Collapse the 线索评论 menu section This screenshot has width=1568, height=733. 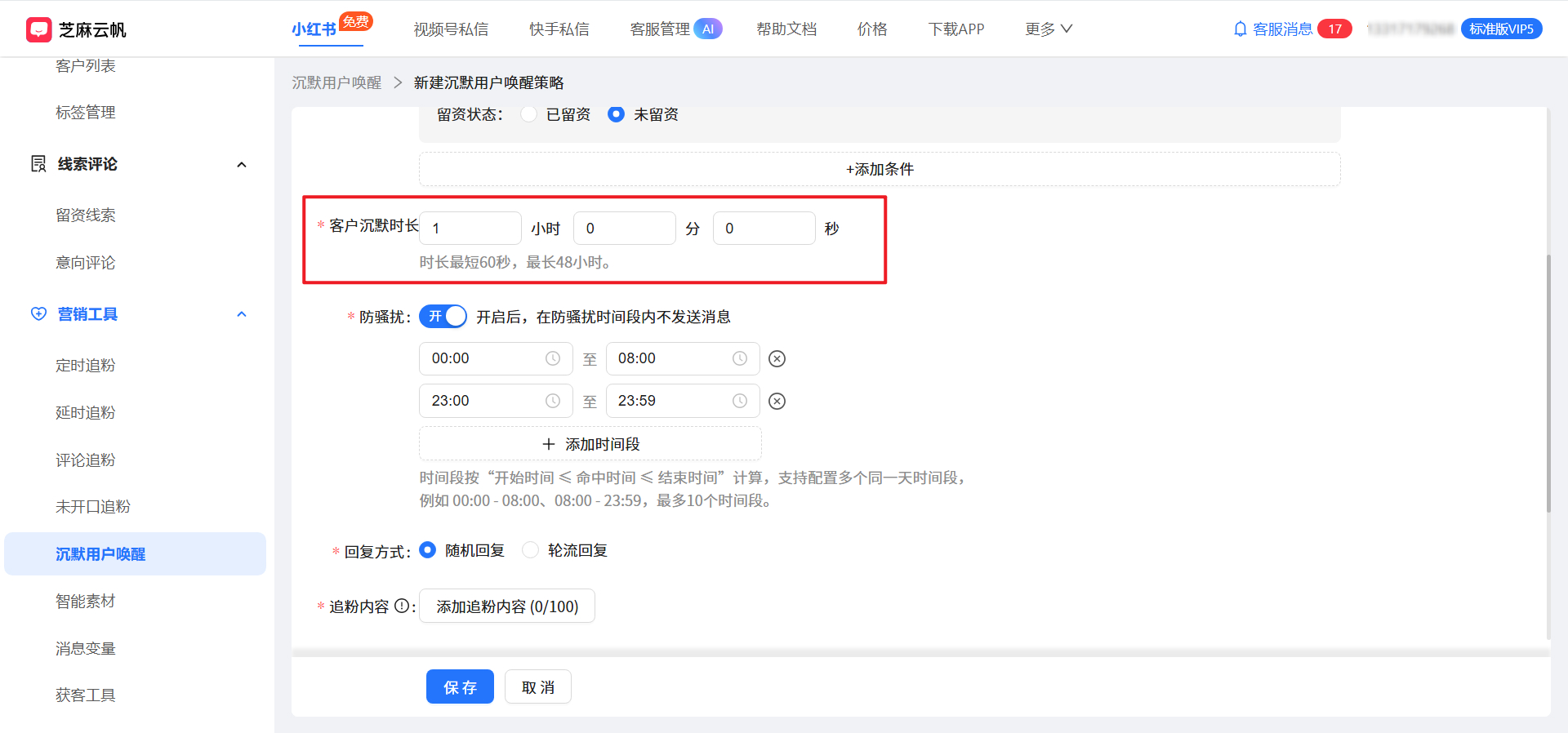(x=242, y=165)
